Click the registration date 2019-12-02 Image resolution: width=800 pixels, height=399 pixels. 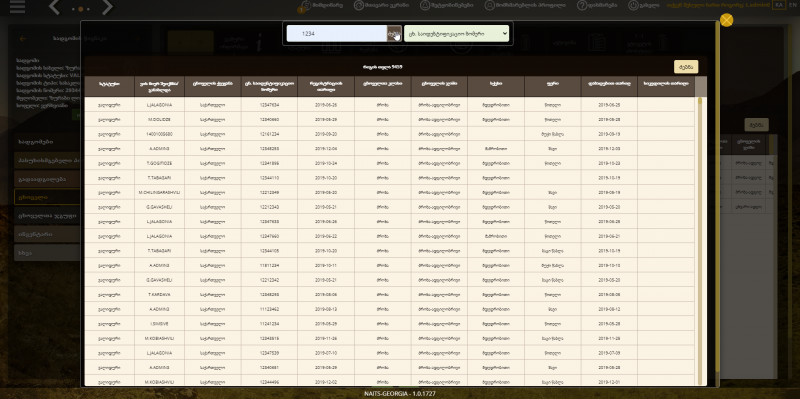[326, 382]
